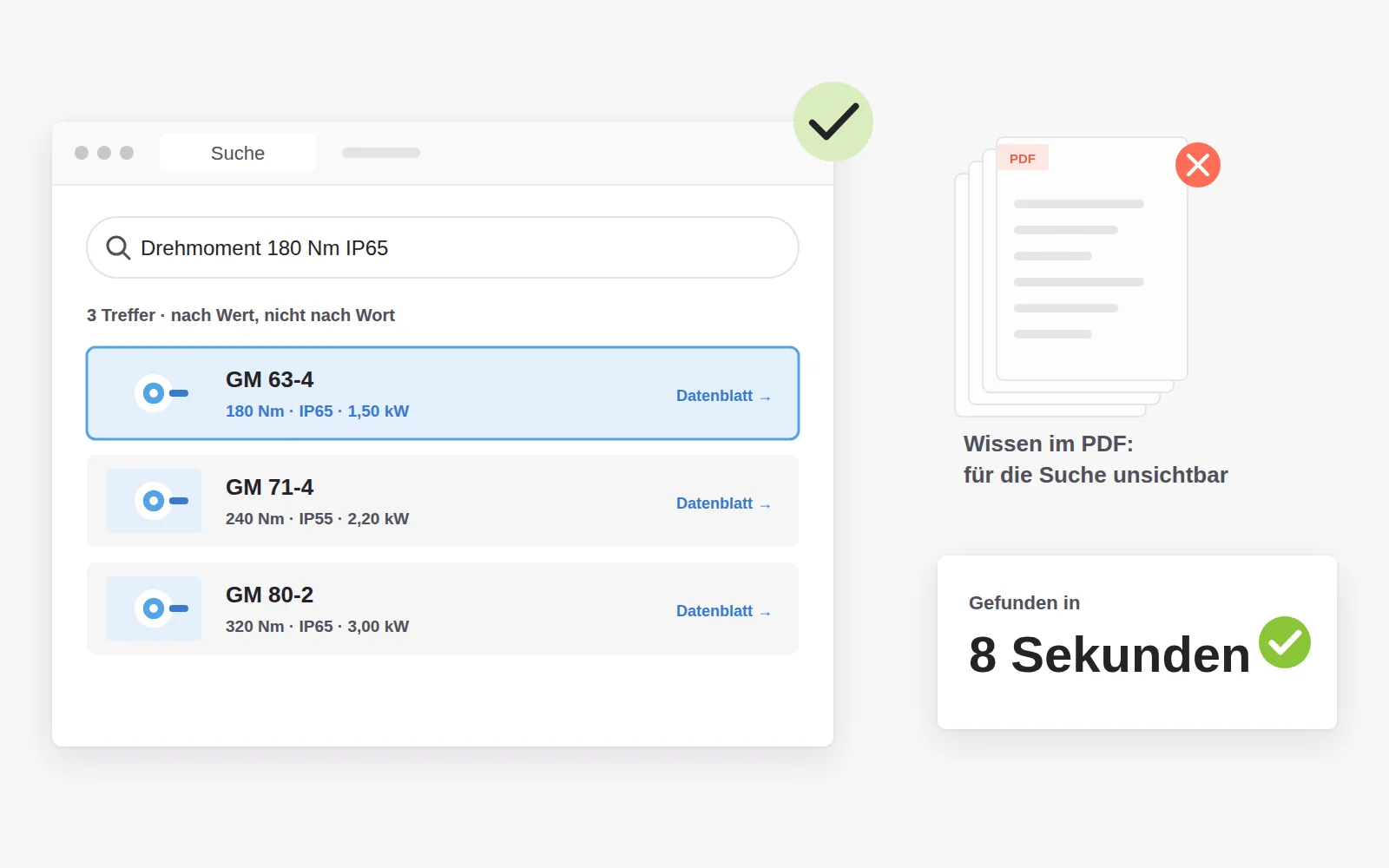This screenshot has width=1389, height=868.
Task: Open the Datenblatt link for GM 80-2
Action: point(723,611)
